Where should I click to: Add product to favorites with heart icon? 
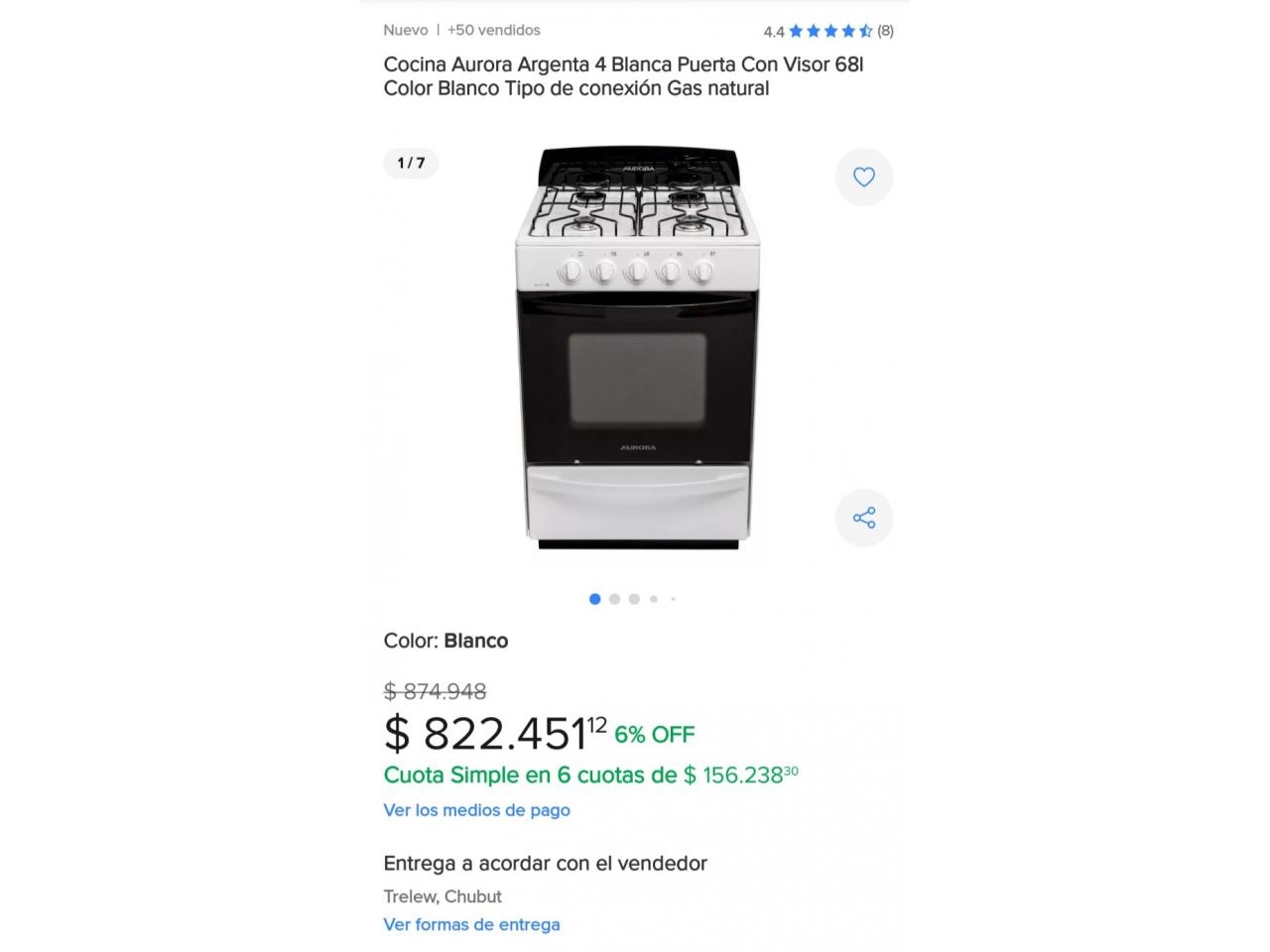[x=864, y=177]
